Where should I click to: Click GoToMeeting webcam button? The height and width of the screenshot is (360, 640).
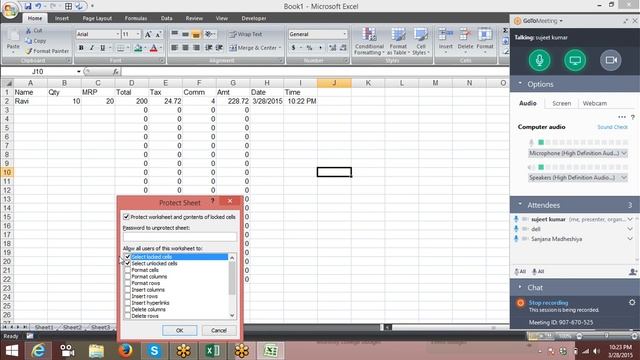(611, 60)
